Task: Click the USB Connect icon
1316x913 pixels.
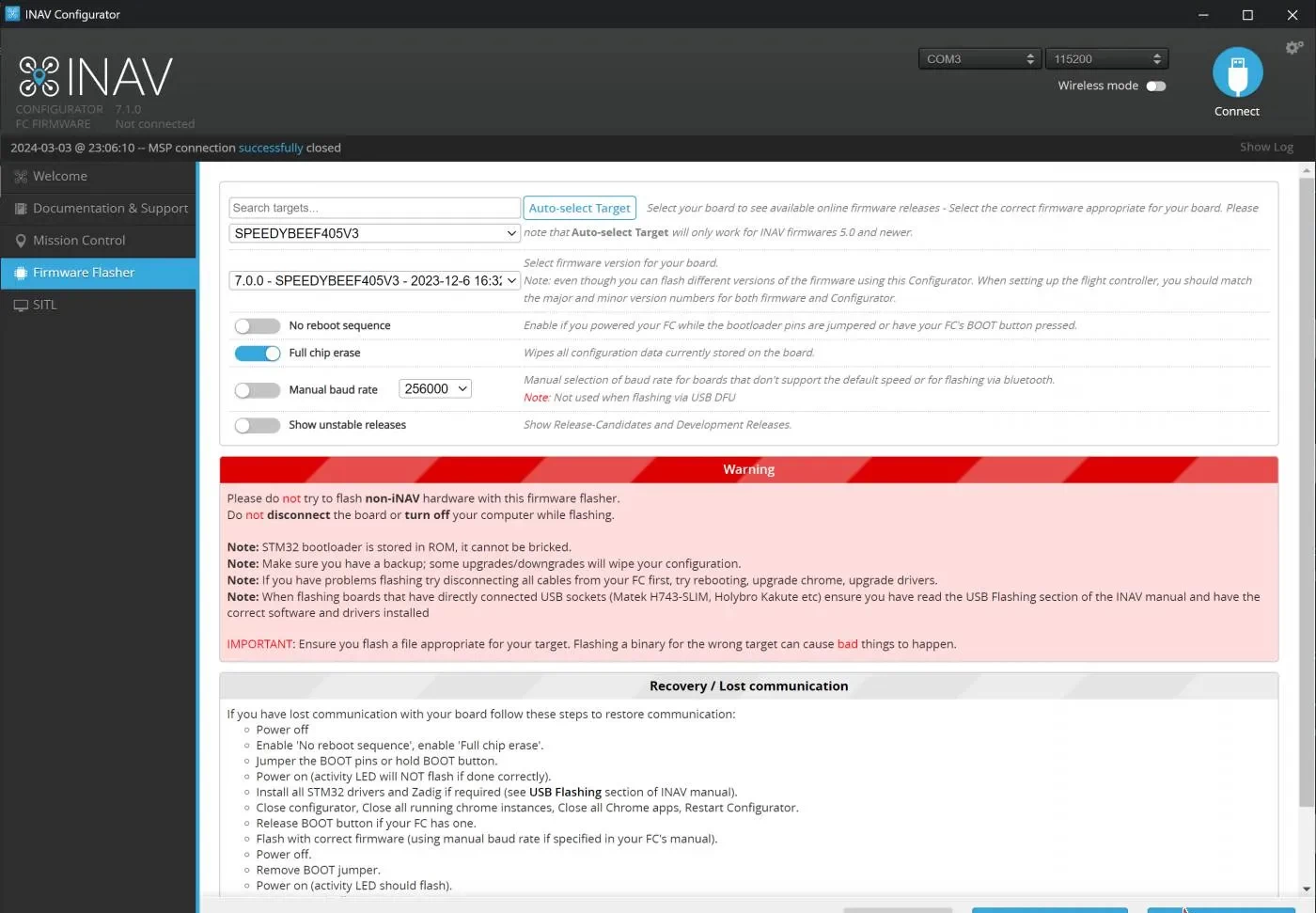Action: [x=1237, y=72]
